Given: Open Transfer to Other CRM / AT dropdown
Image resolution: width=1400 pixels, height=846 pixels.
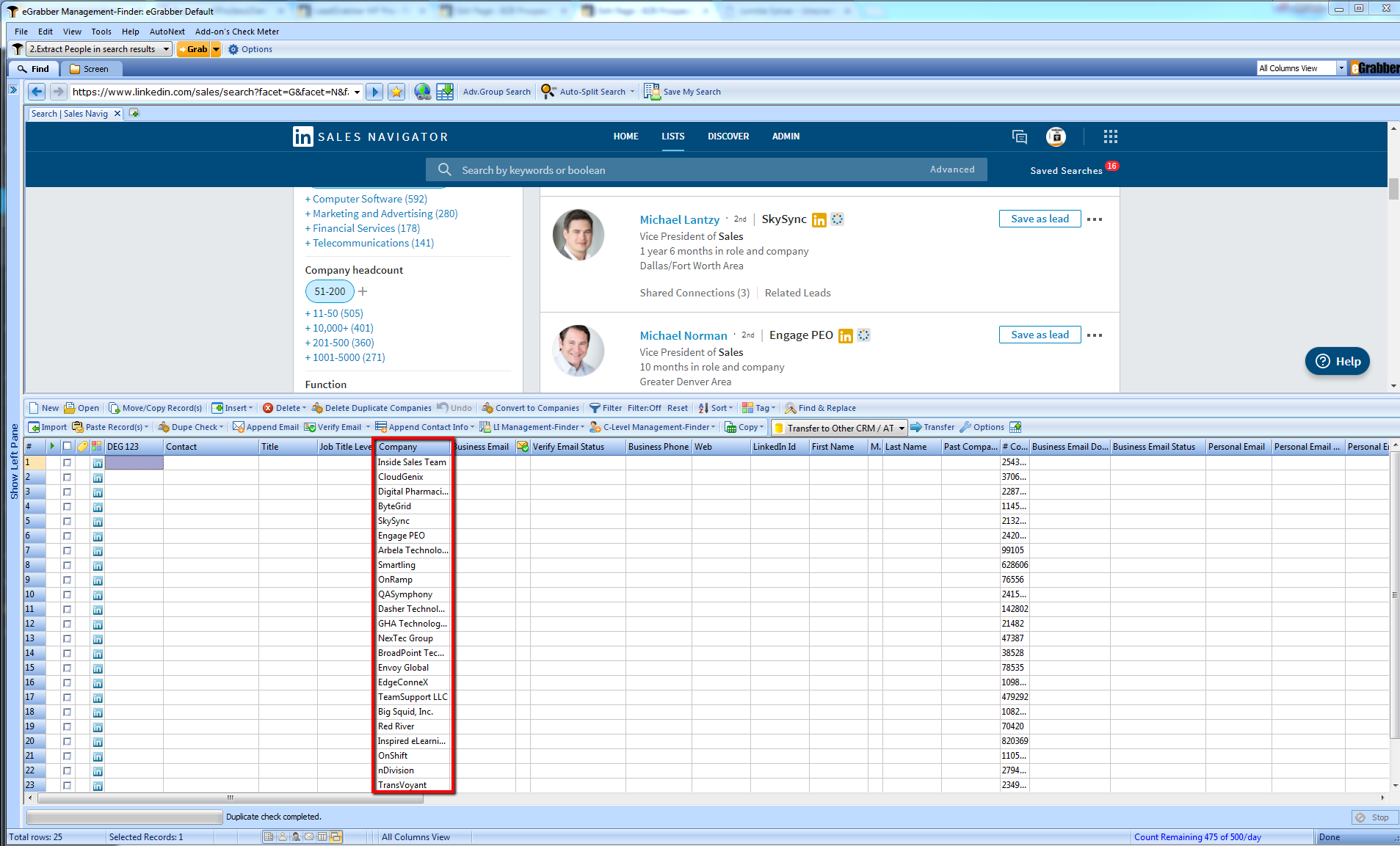Looking at the screenshot, I should [902, 428].
